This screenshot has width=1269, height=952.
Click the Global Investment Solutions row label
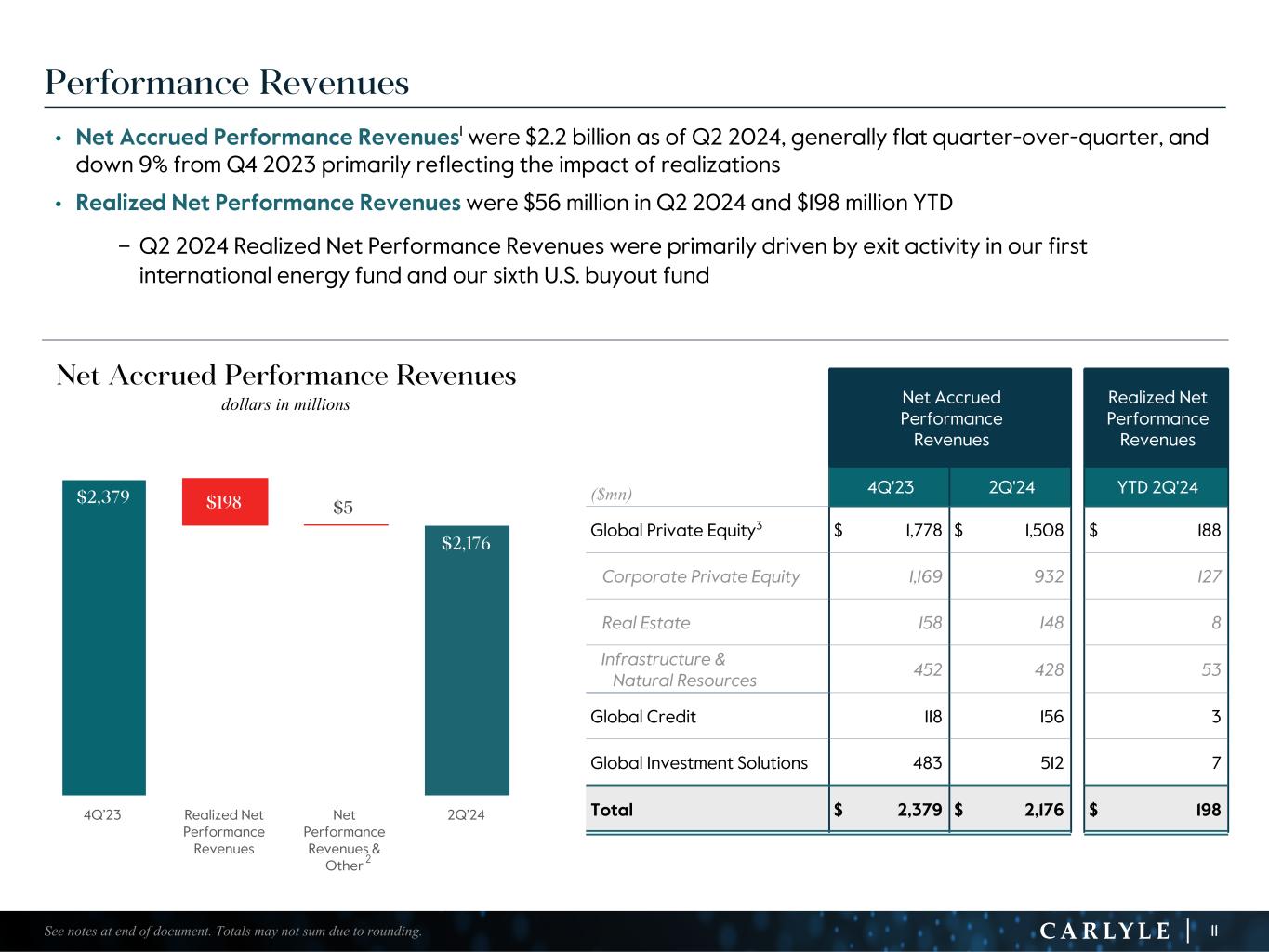coord(698,763)
